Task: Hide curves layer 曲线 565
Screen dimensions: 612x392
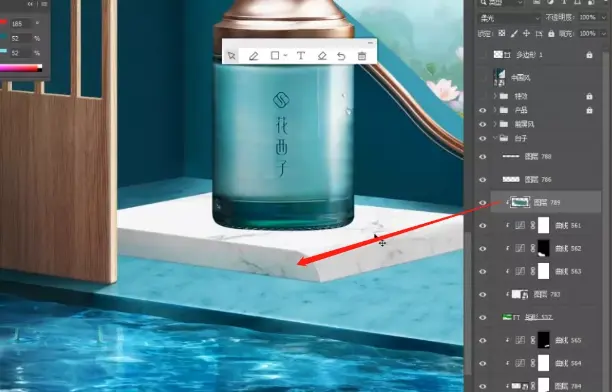Action: (483, 340)
